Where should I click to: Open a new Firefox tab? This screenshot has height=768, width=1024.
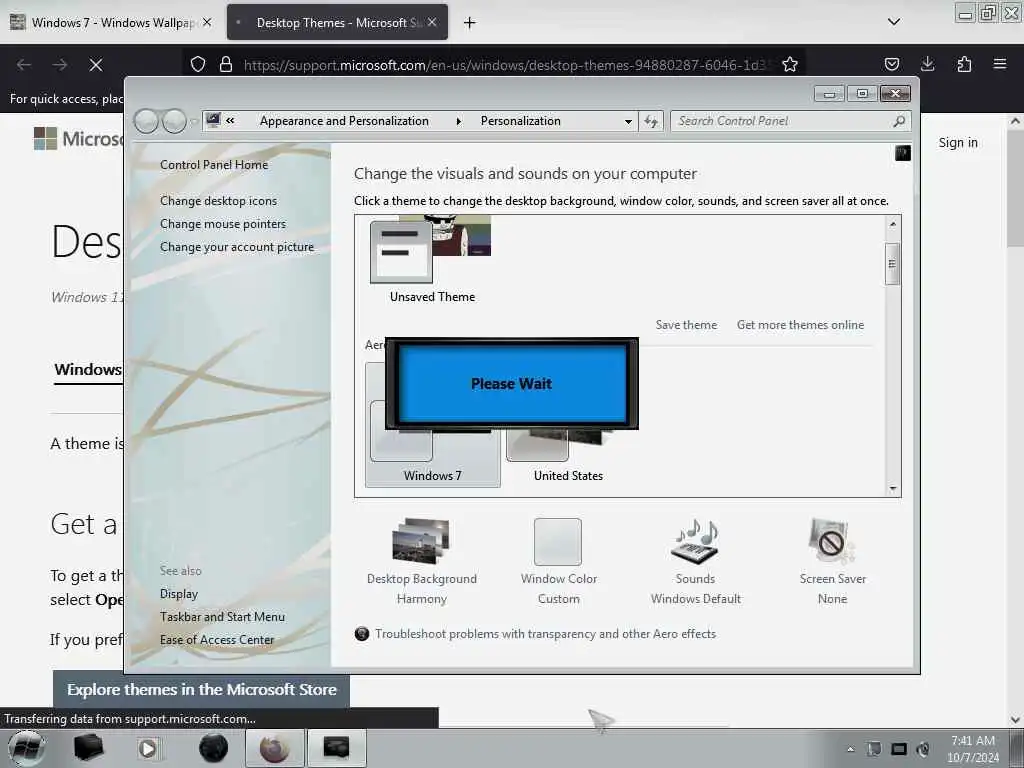point(469,23)
